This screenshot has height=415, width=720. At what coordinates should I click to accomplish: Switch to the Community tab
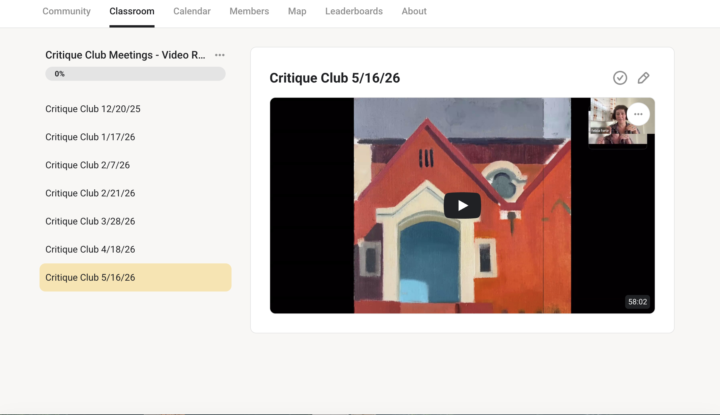pyautogui.click(x=67, y=11)
